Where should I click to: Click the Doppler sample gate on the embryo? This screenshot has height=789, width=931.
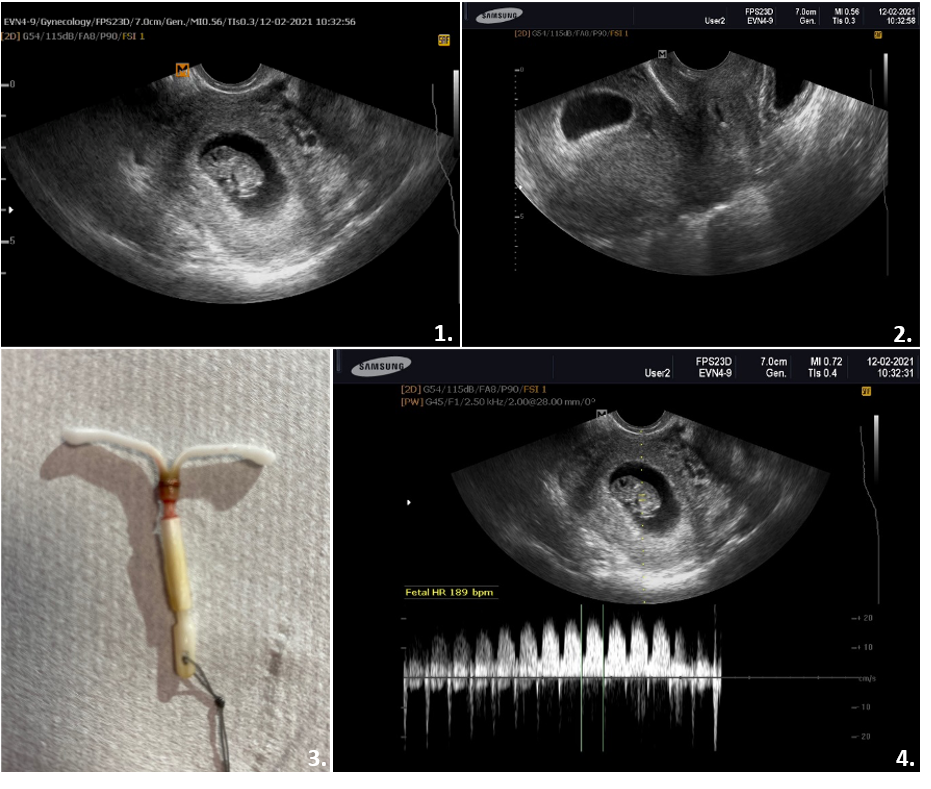pyautogui.click(x=642, y=498)
